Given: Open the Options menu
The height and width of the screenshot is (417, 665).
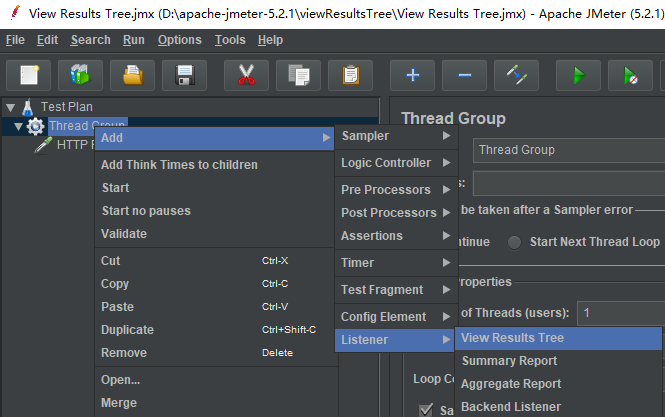Looking at the screenshot, I should point(180,40).
